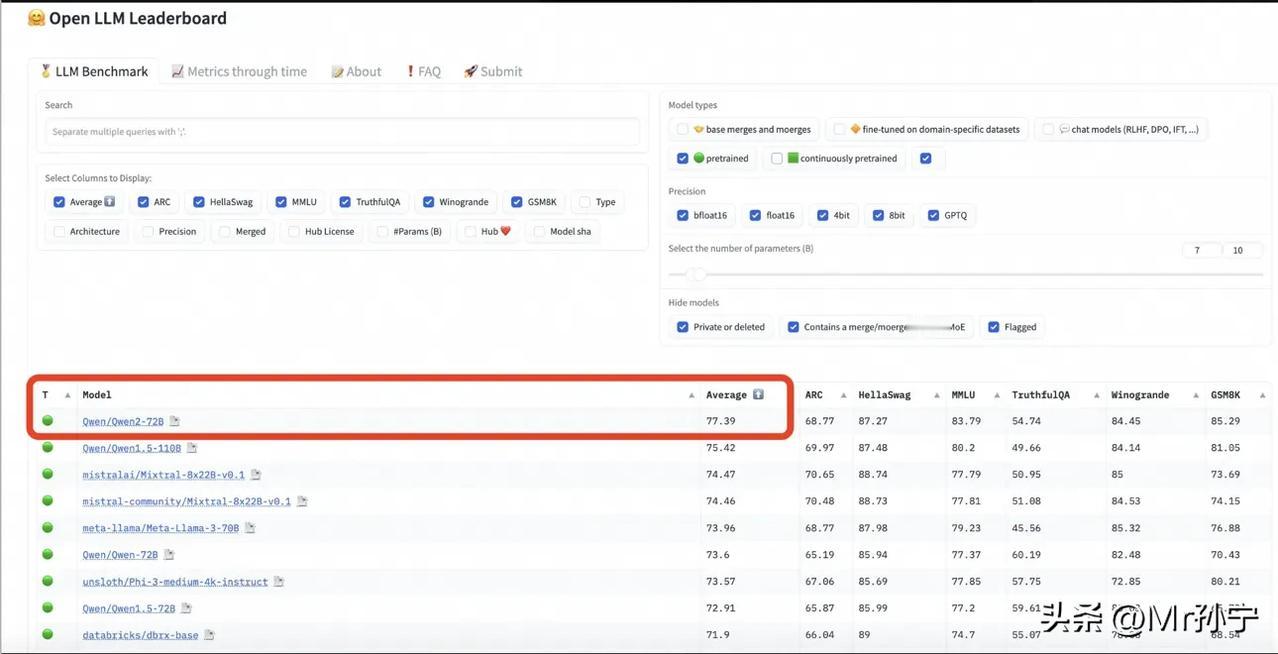Open document icon beside databricks/dbrx-base
Screen dimensions: 1278x654
(209, 635)
